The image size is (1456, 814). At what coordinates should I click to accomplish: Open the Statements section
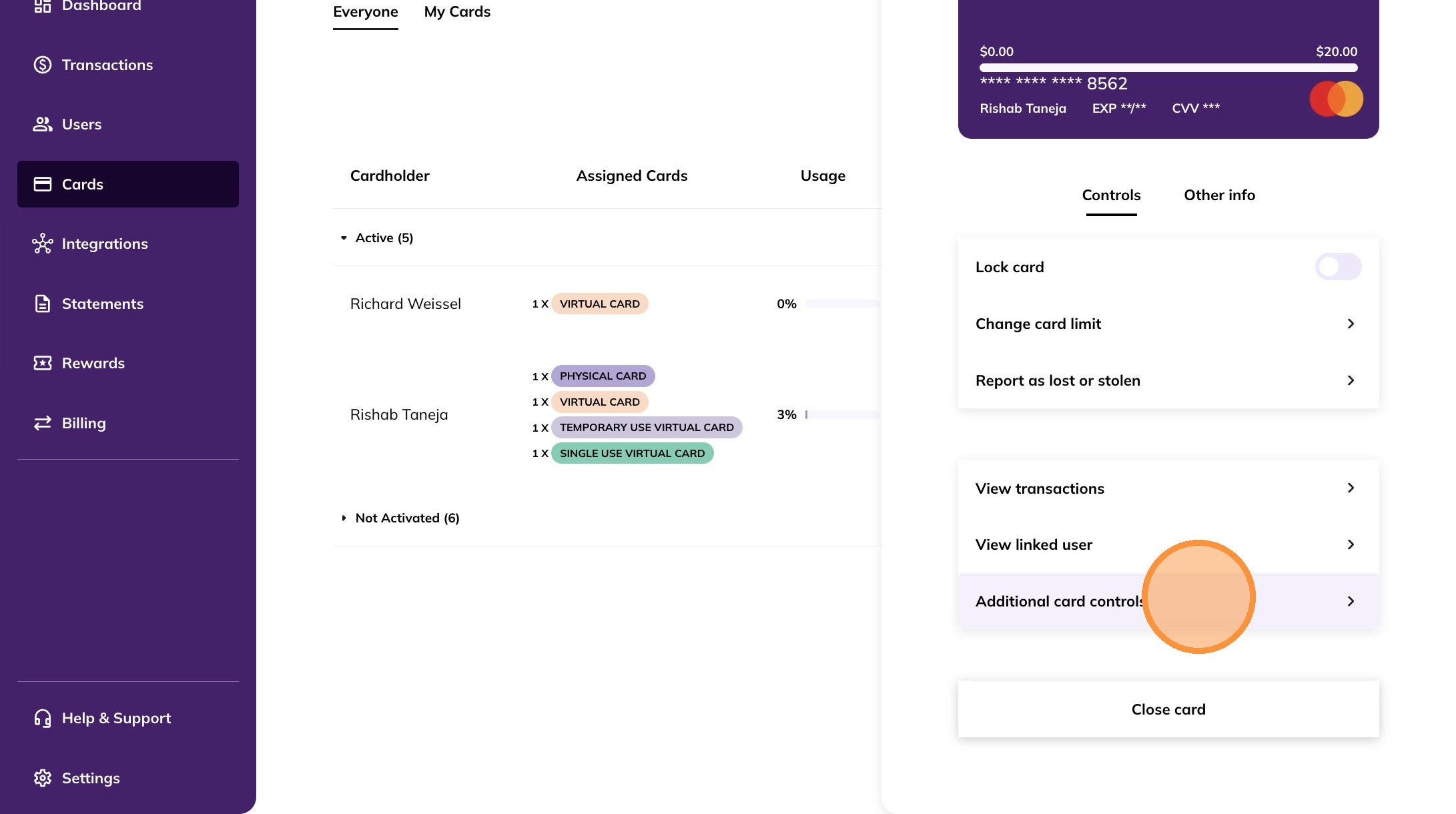pyautogui.click(x=103, y=304)
